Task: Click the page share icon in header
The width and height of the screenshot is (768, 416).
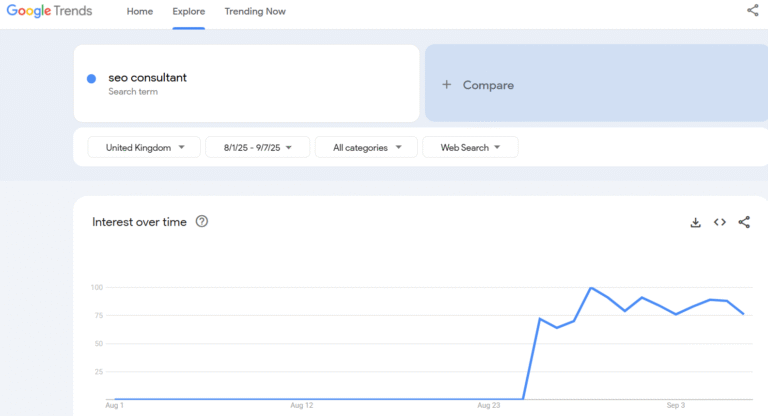Action: [752, 10]
